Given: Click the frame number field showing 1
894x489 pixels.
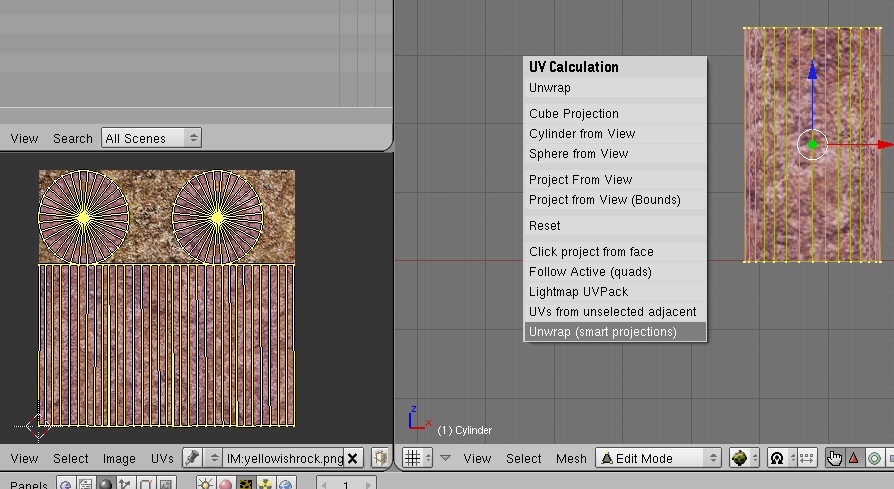Looking at the screenshot, I should pyautogui.click(x=346, y=484).
